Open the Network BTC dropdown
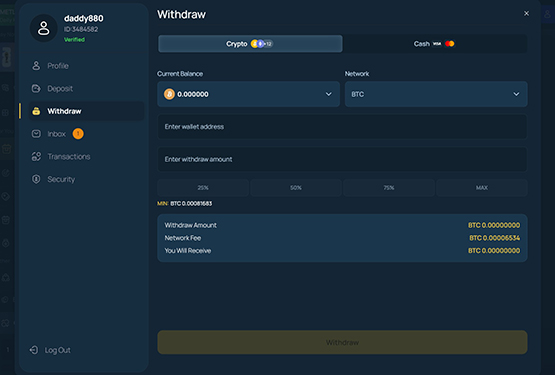The height and width of the screenshot is (375, 555). pyautogui.click(x=436, y=94)
